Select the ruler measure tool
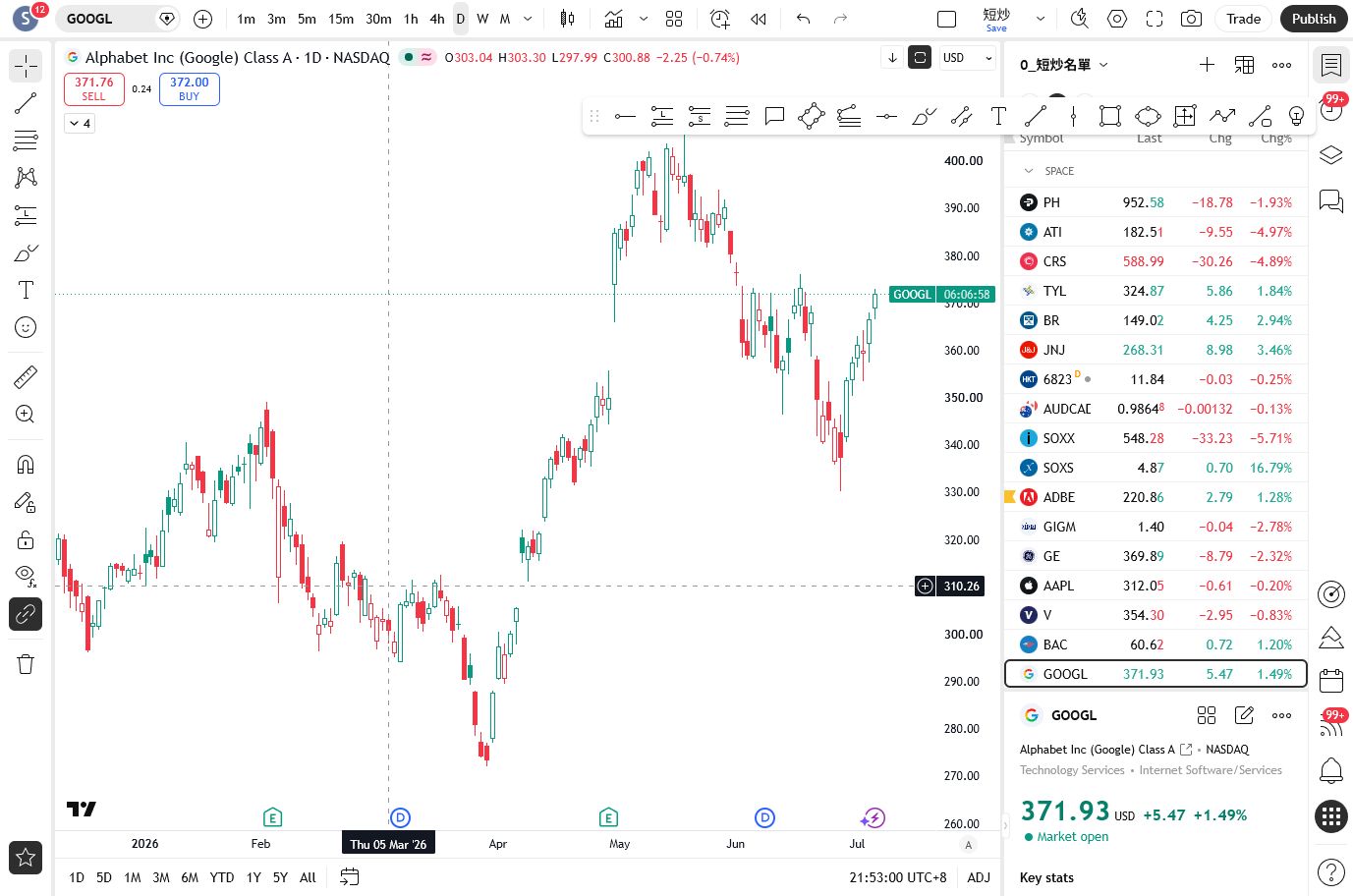This screenshot has width=1353, height=896. tap(26, 376)
